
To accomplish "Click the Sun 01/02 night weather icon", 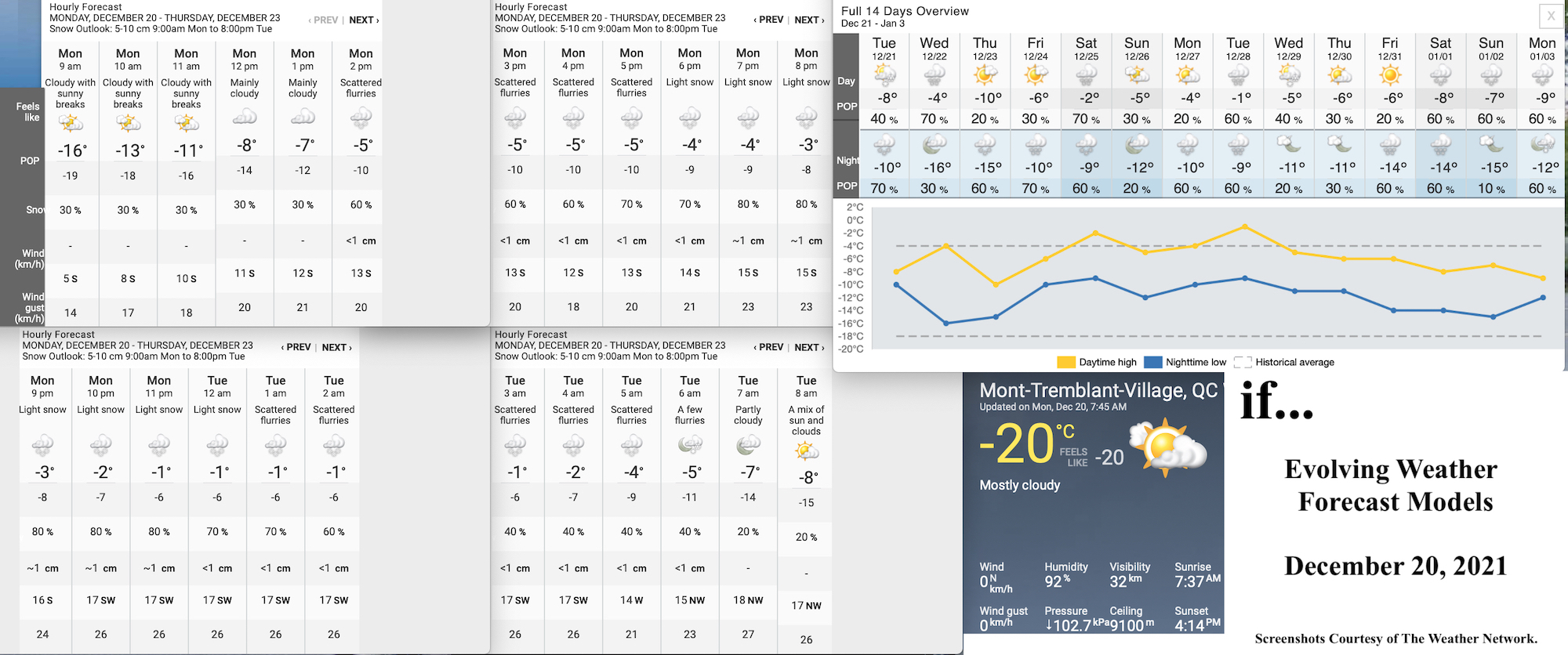I will click(1491, 145).
